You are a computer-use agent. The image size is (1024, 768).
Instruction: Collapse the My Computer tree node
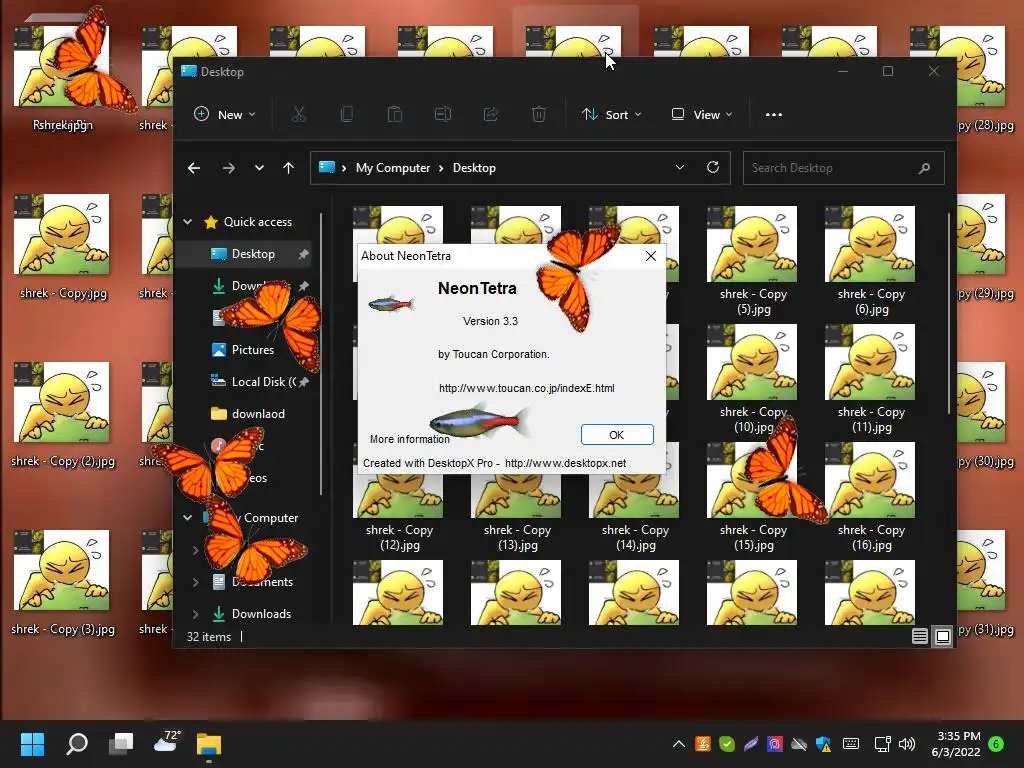(187, 517)
